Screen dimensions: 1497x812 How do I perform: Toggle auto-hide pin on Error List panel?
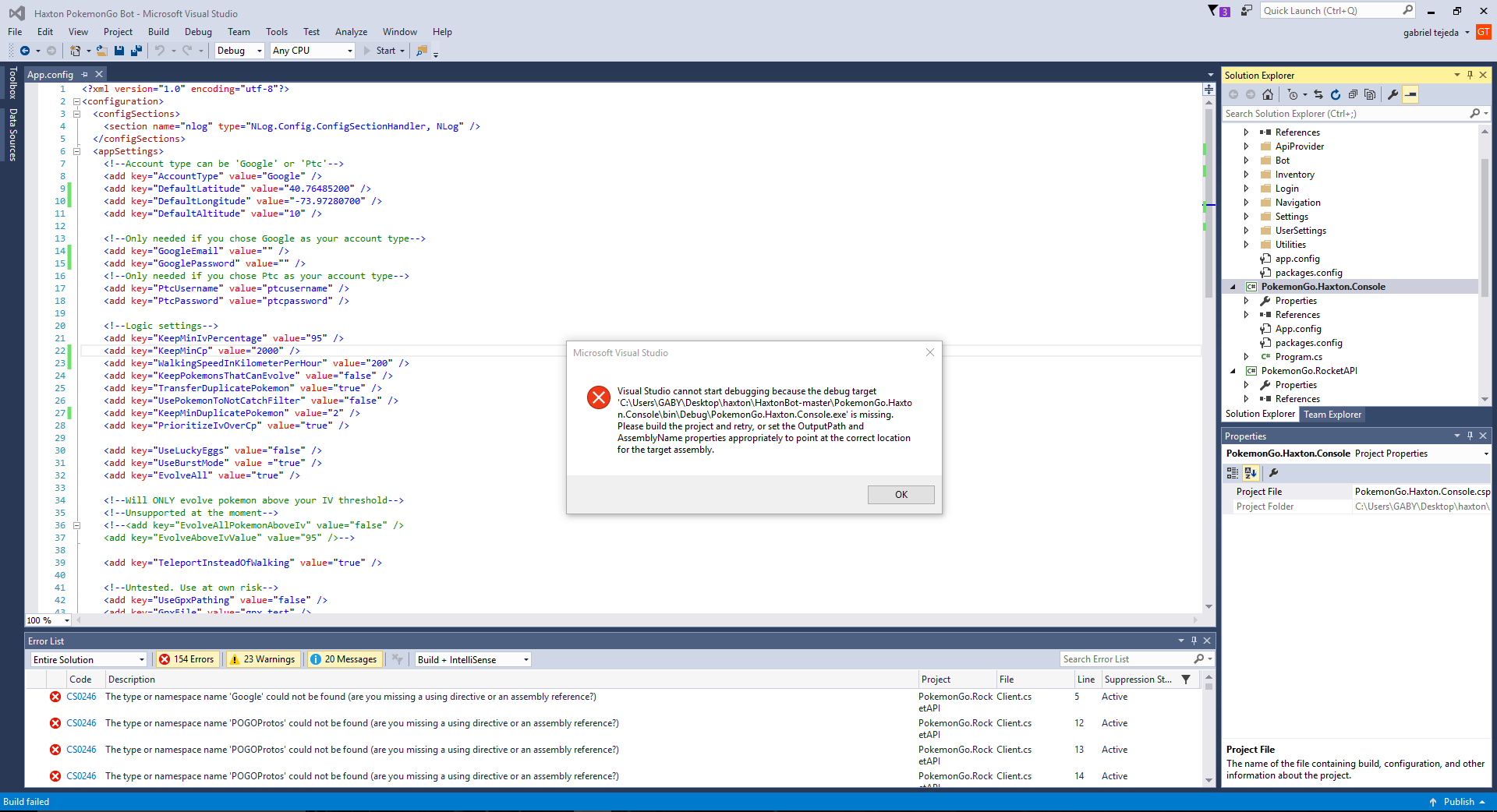coord(1194,641)
